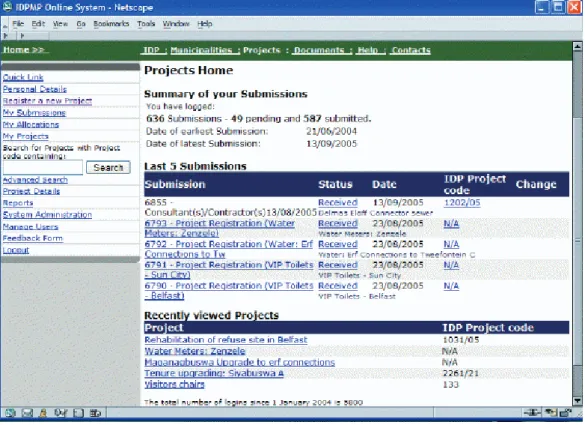Focus the project code search field
The height and width of the screenshot is (425, 585).
click(x=43, y=168)
